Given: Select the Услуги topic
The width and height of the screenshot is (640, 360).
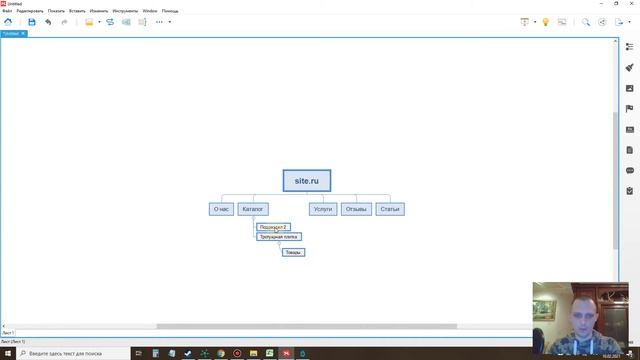Looking at the screenshot, I should (323, 209).
